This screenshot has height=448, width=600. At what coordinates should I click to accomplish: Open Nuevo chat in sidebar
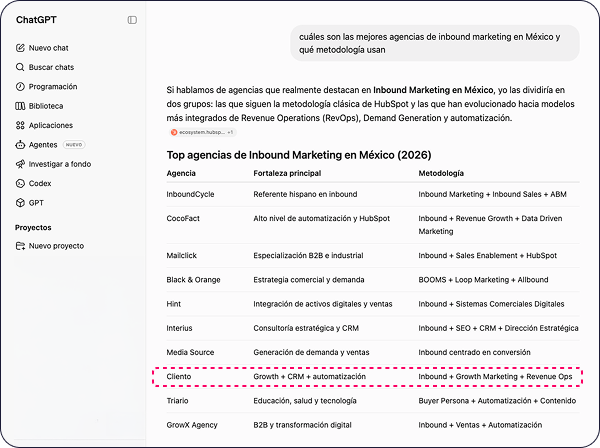tap(42, 48)
